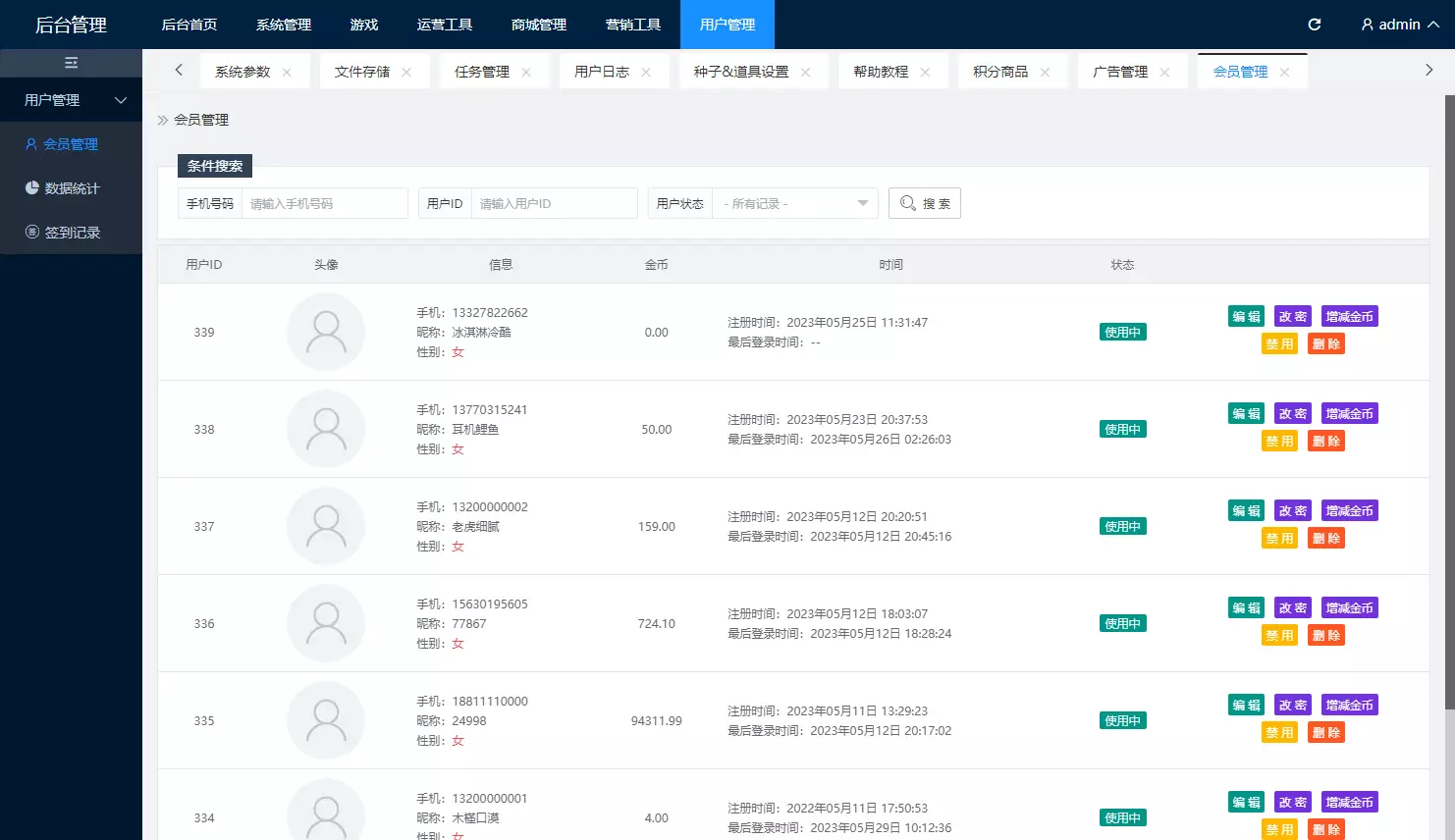Focus the 用户ID search input
Screen dimensions: 1455x840
point(555,203)
